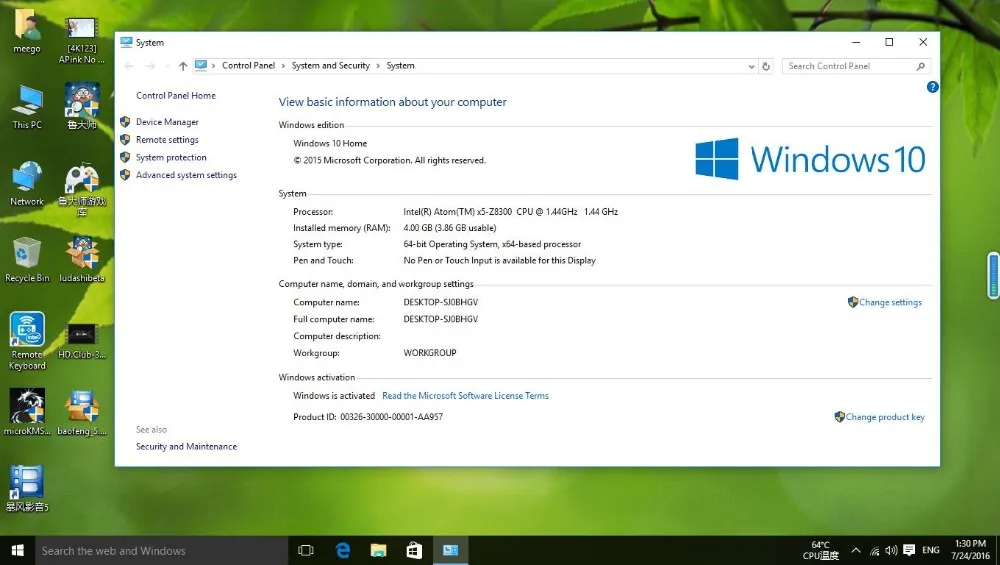The height and width of the screenshot is (565, 1000).
Task: Open the meego desktop folder icon
Action: tap(27, 32)
